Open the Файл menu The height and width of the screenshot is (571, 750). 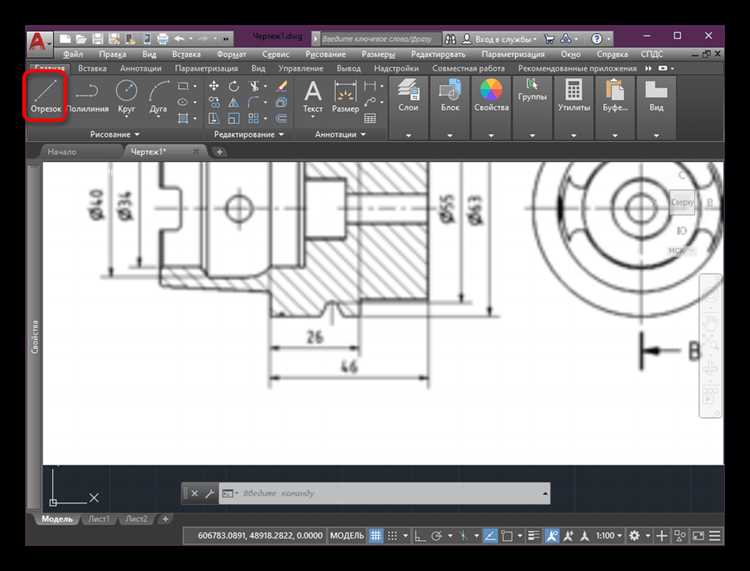[x=73, y=54]
